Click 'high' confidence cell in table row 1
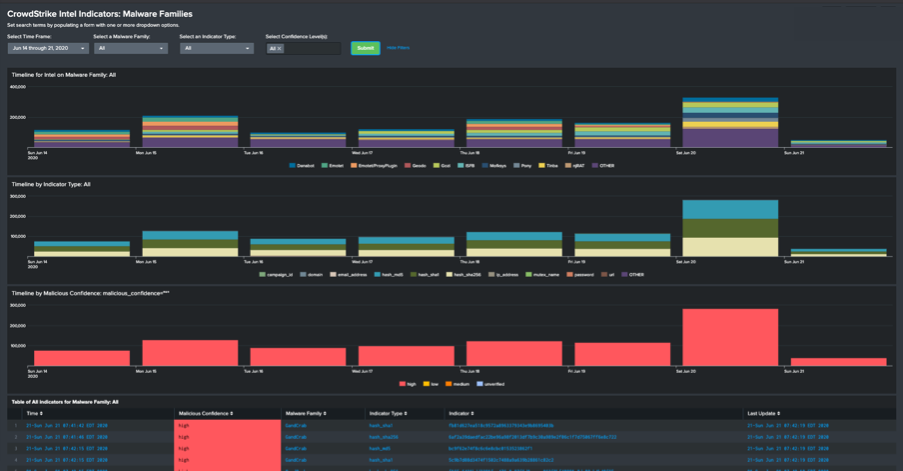This screenshot has height=471, width=903. [227, 426]
